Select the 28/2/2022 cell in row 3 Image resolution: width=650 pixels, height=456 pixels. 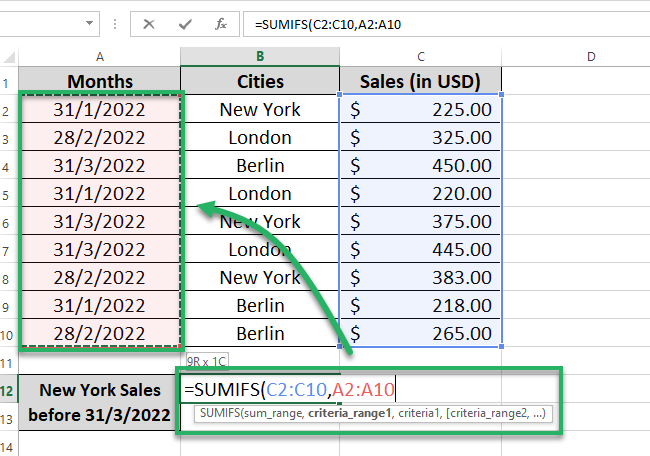tap(99, 137)
